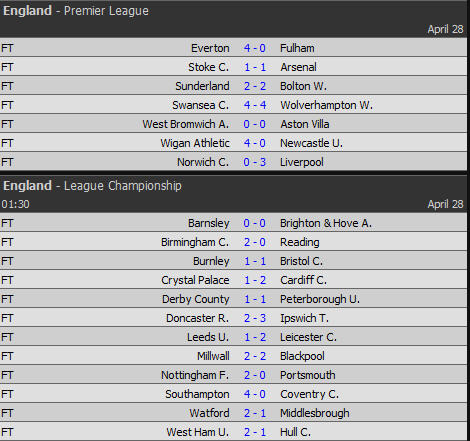
Task: Open the Doncaster R. 2 - 3 score
Action: (x=255, y=318)
